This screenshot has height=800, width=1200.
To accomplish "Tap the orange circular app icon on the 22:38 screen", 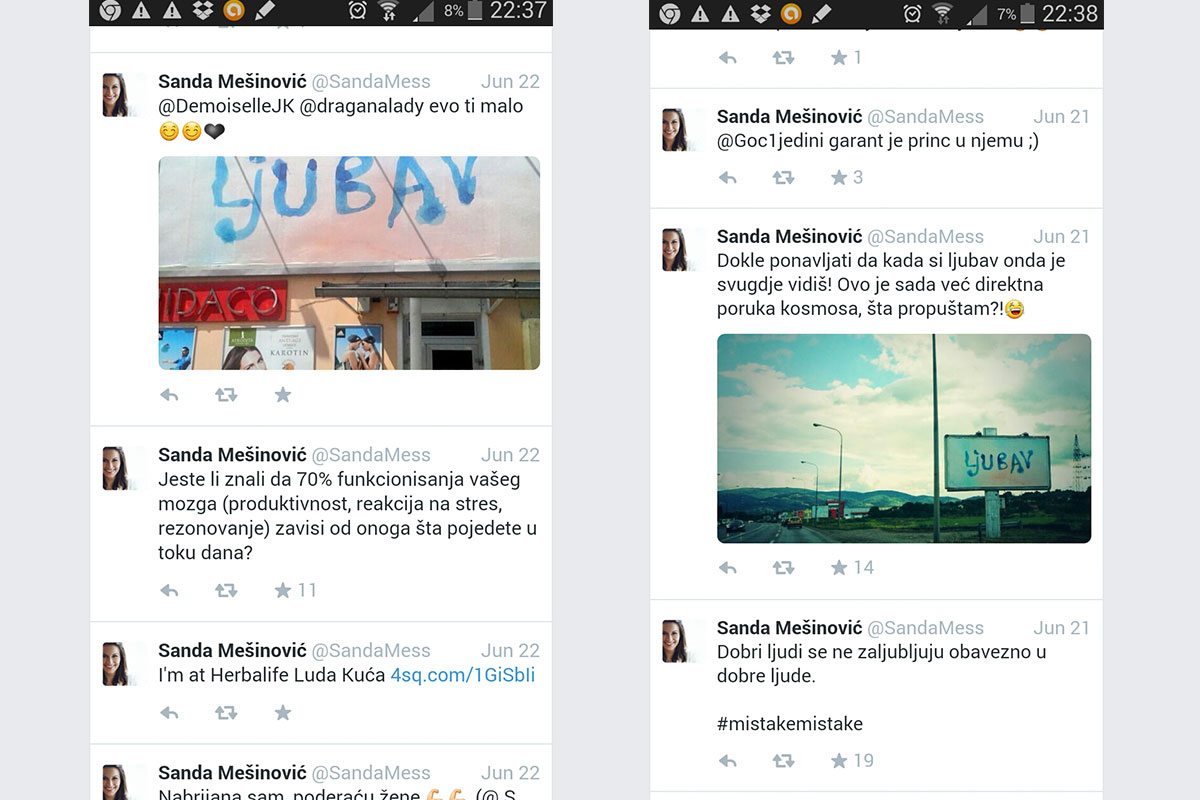I will 791,12.
